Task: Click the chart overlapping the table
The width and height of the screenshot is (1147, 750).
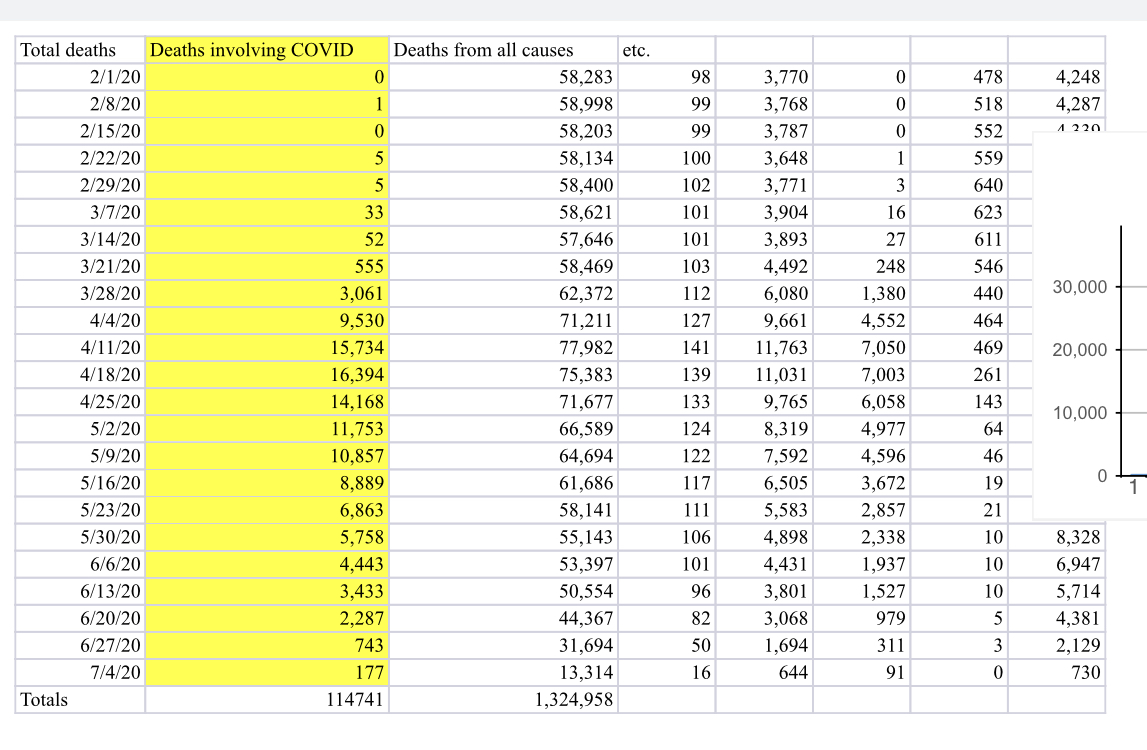Action: [x=1090, y=326]
